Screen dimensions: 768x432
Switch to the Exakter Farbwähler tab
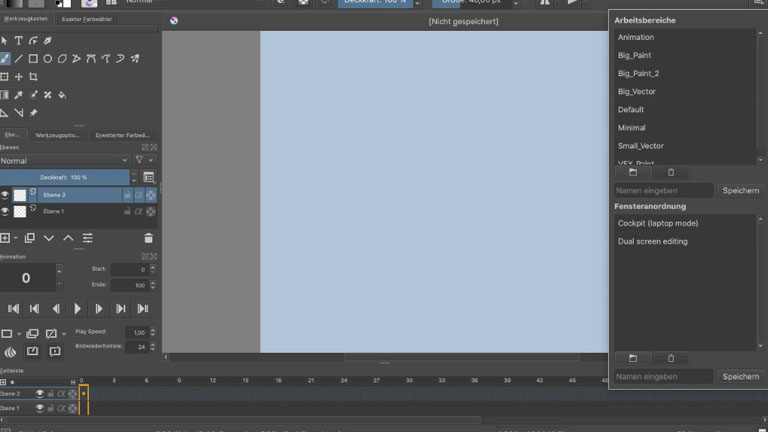click(87, 19)
